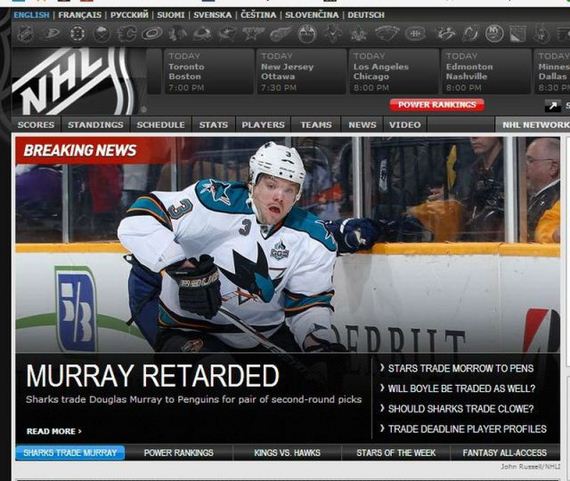Switch language to Русский
Viewport: 570px width, 481px height.
(x=129, y=15)
